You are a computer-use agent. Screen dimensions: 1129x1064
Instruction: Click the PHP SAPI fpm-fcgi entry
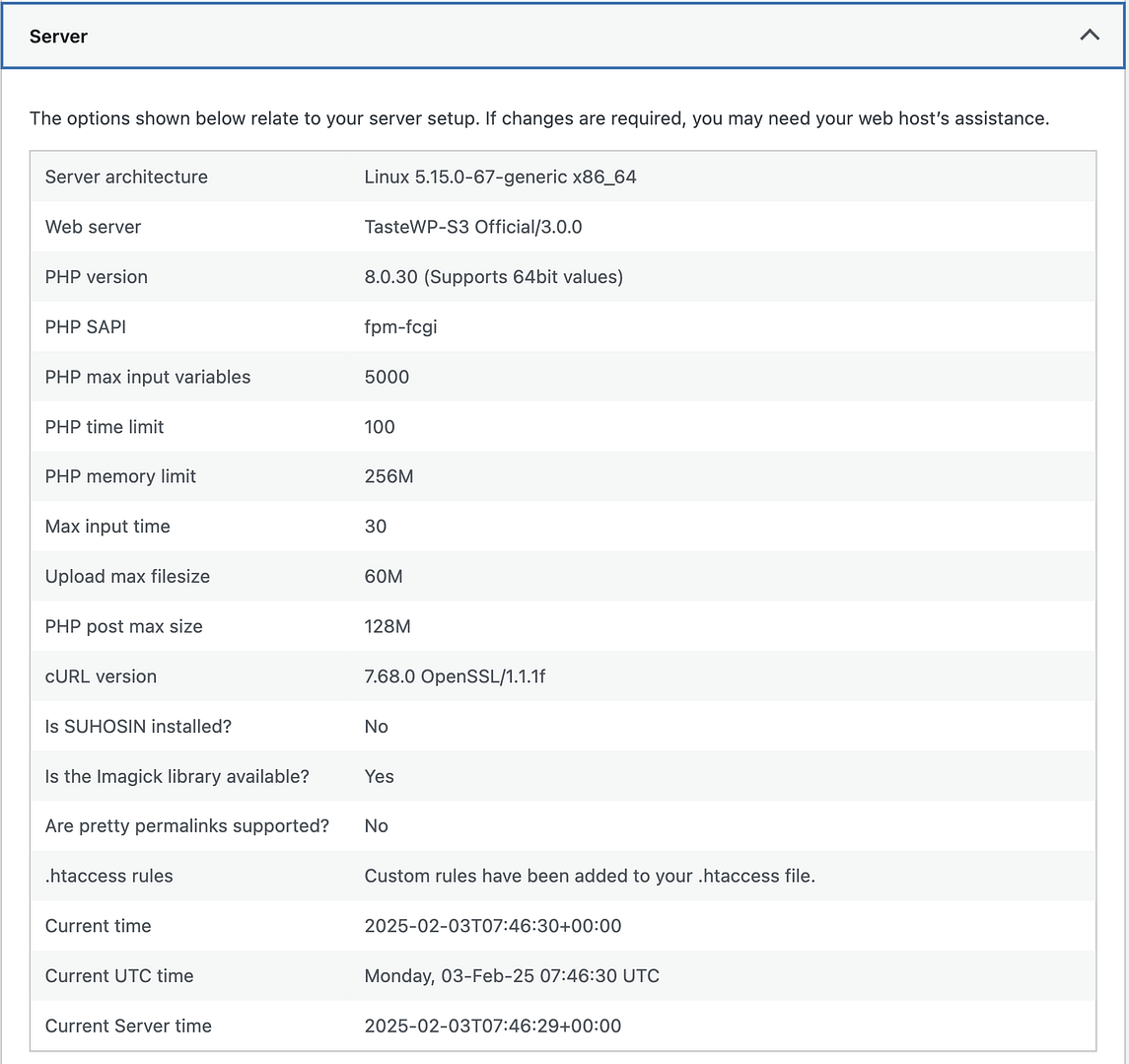[x=398, y=326]
